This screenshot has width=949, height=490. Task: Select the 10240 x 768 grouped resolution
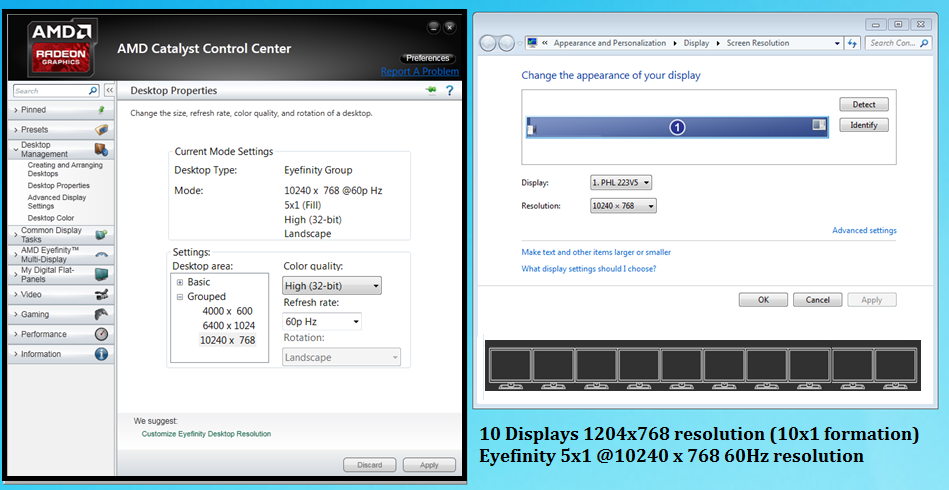pos(228,340)
